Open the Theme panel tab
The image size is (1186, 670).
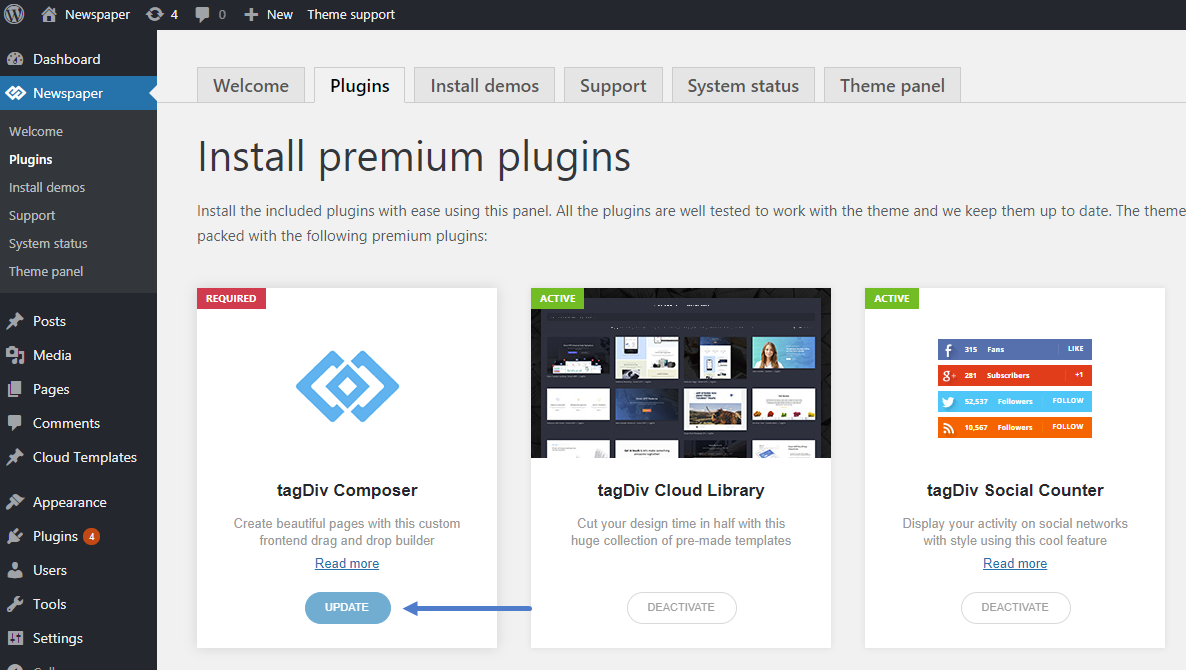coord(893,85)
